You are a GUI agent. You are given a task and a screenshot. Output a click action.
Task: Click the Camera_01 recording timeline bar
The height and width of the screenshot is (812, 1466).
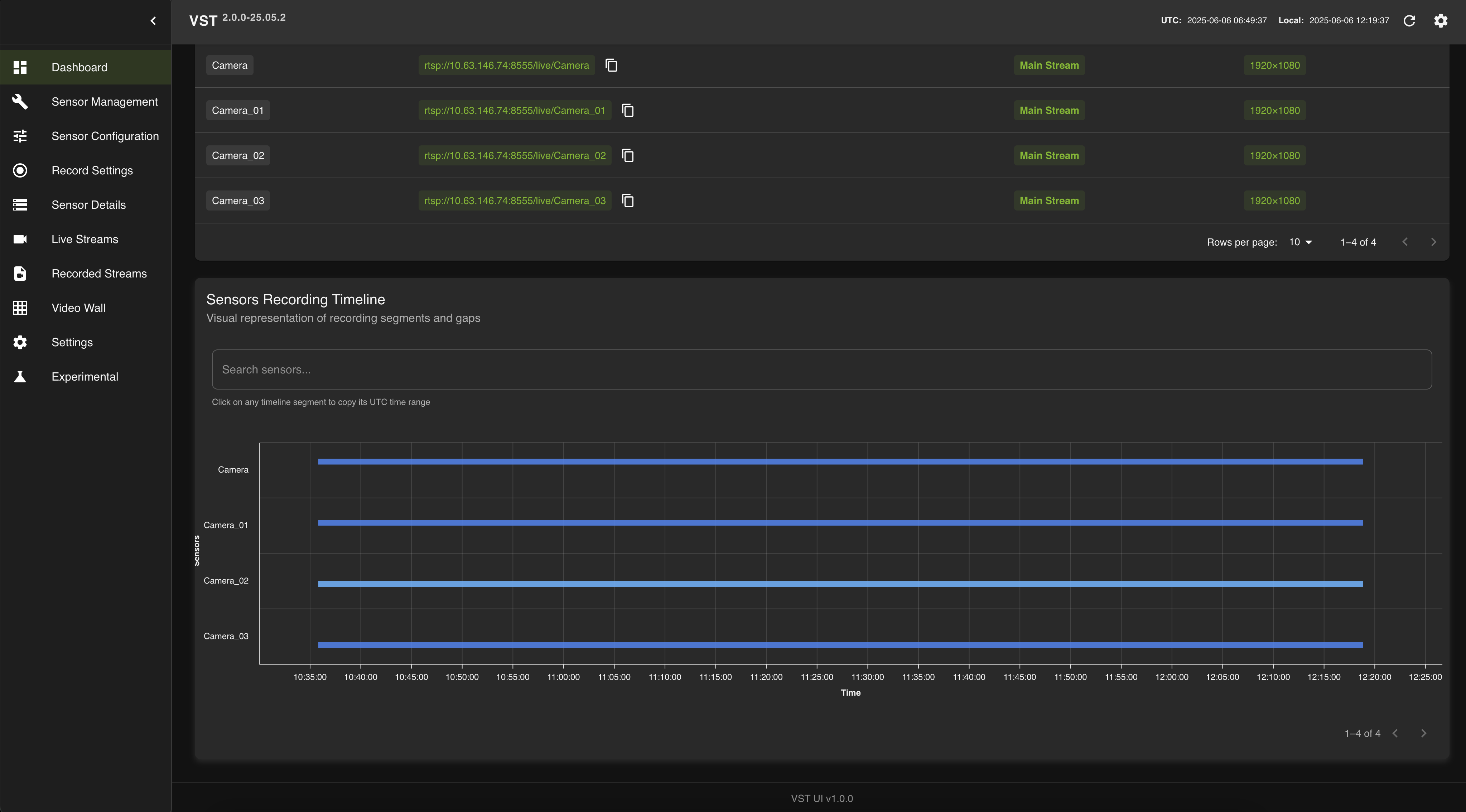click(x=840, y=522)
